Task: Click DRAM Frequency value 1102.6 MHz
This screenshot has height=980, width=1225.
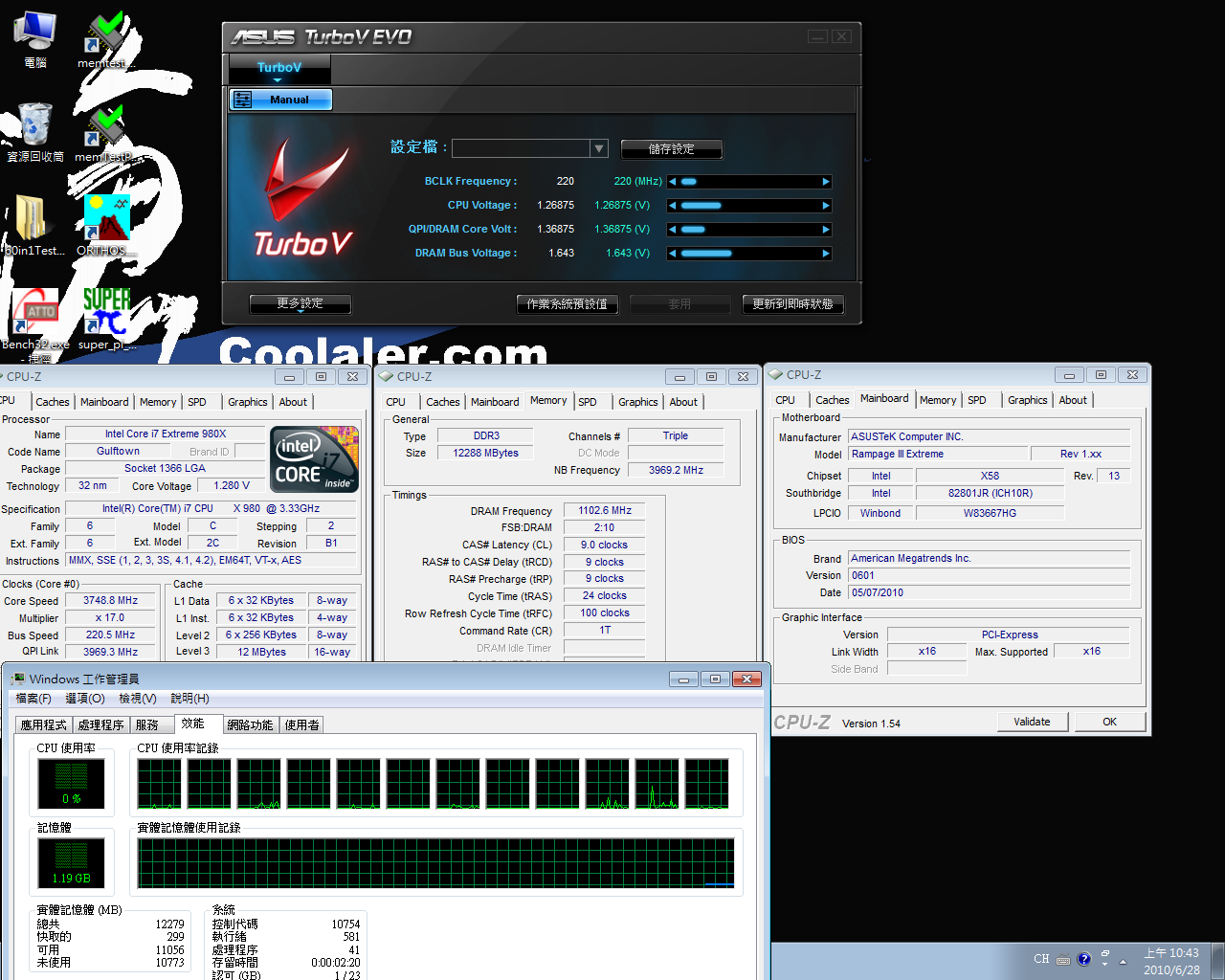Action: pos(605,511)
